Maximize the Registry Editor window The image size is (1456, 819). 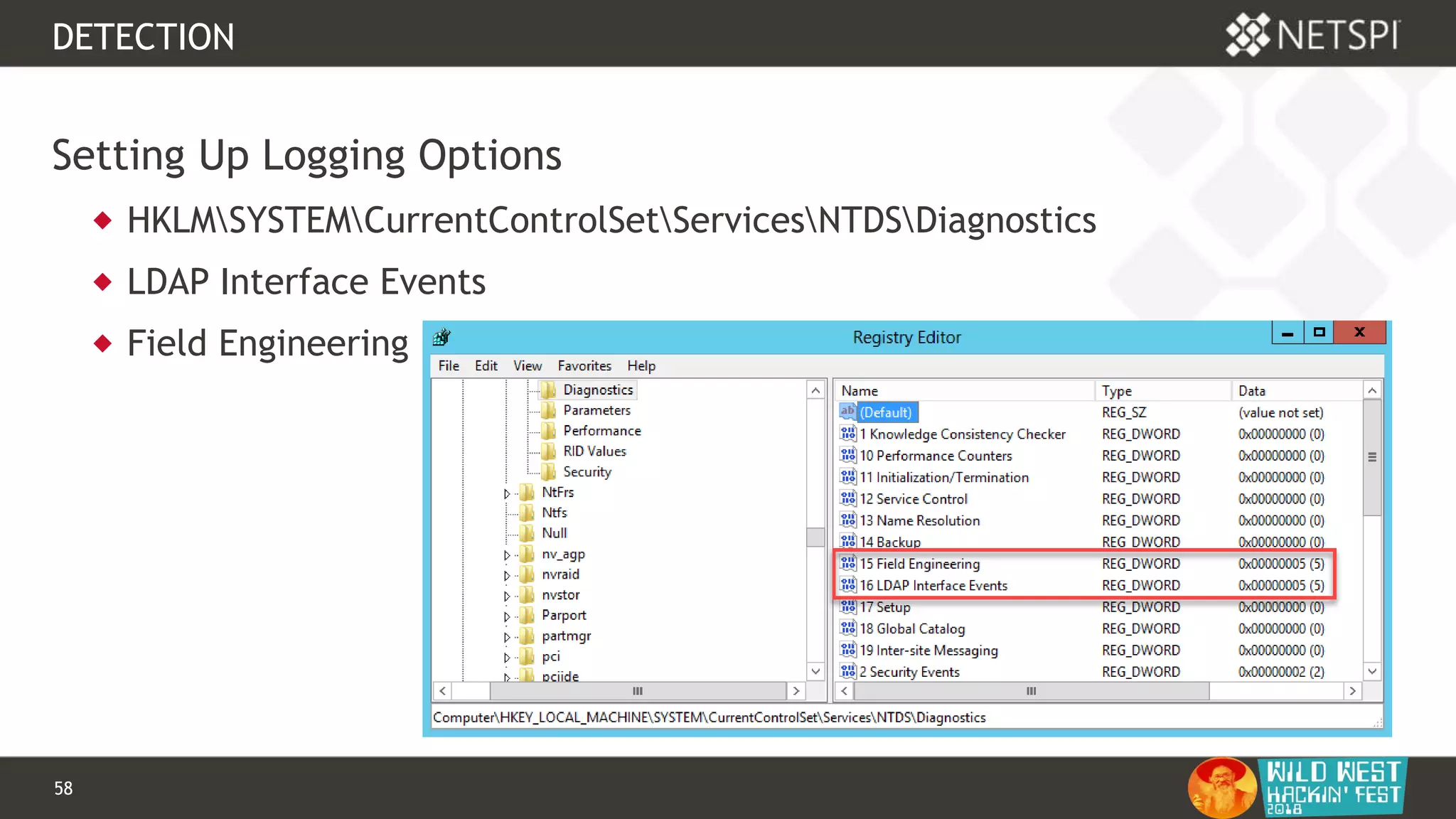coord(1319,333)
